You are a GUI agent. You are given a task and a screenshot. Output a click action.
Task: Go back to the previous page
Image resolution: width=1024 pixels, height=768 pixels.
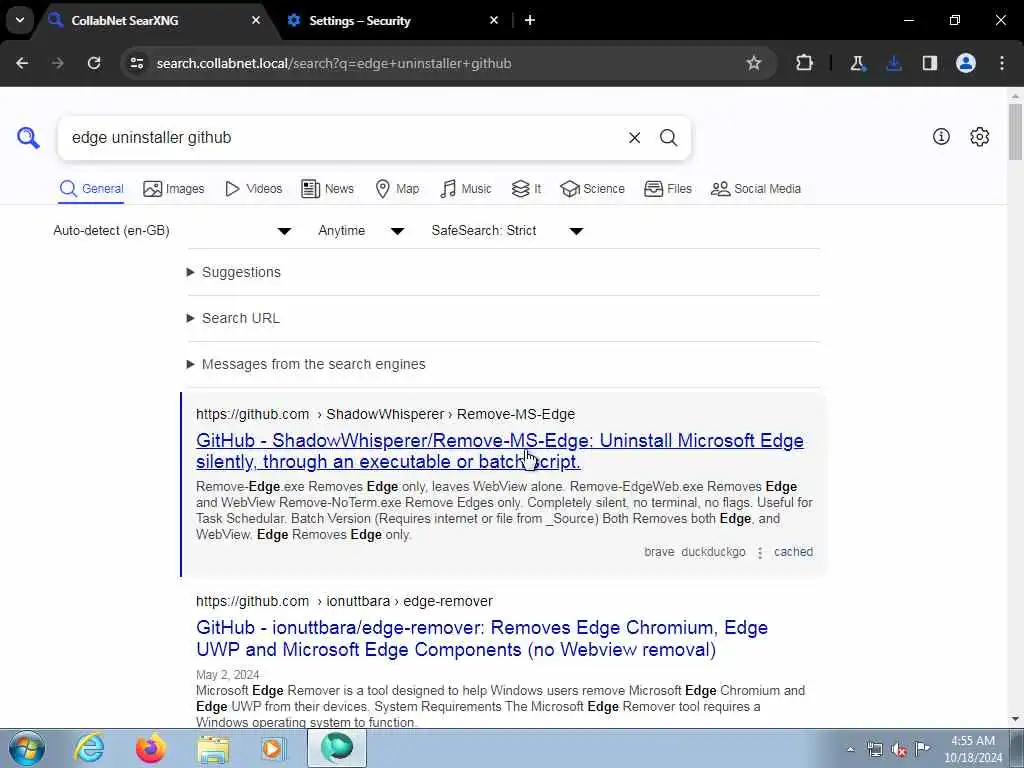22,63
